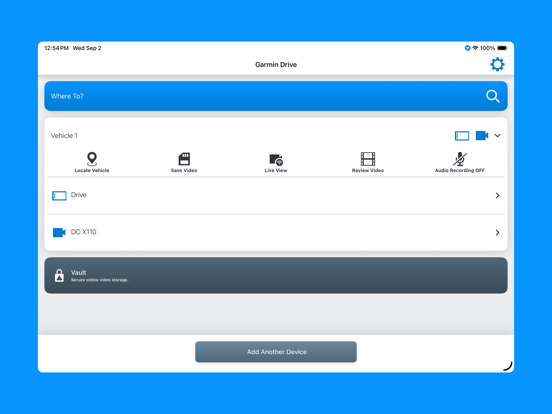Open the DC X110 row chevron
Screen dimensions: 552x414
point(497,232)
